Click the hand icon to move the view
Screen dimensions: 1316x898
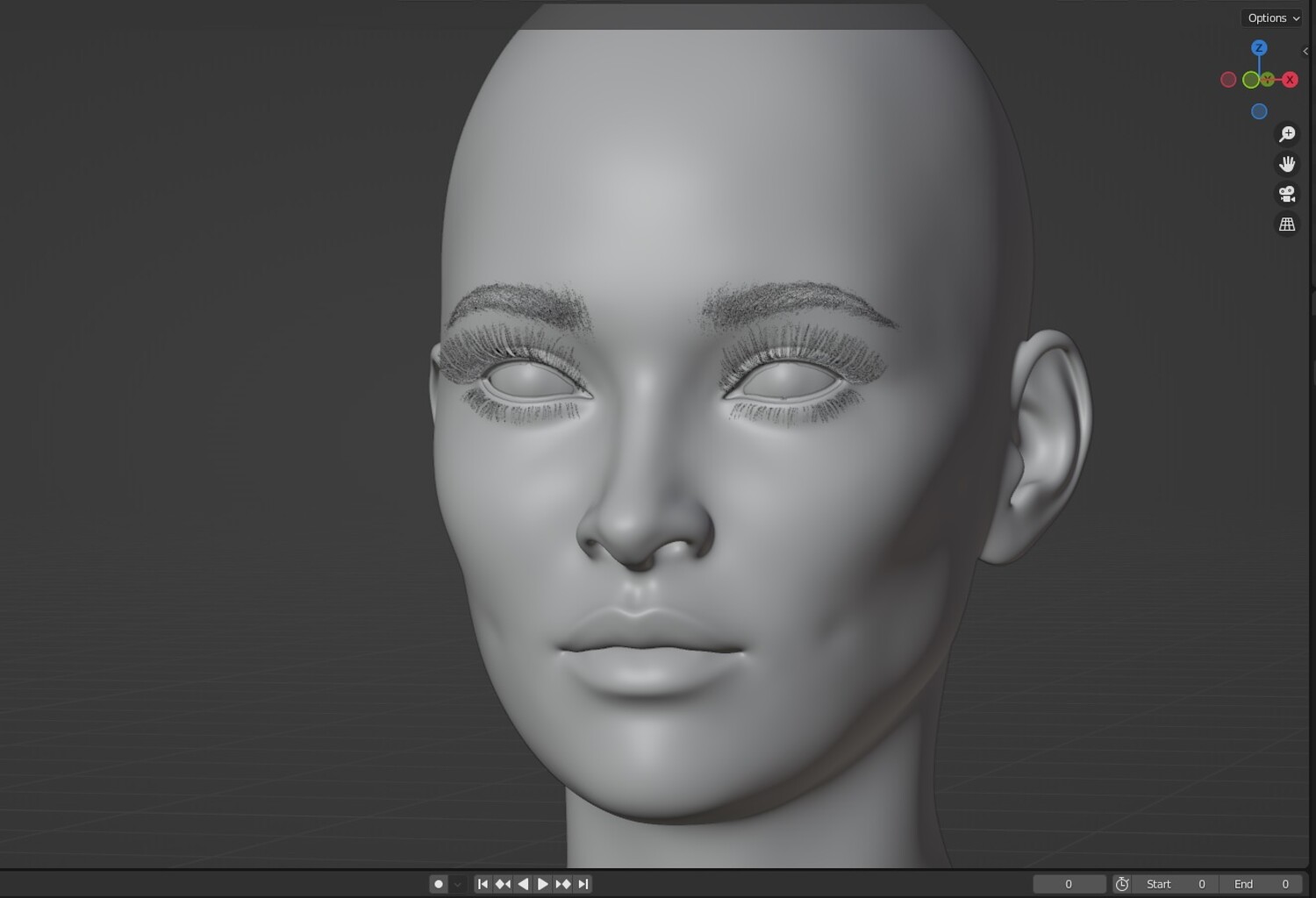(x=1287, y=164)
